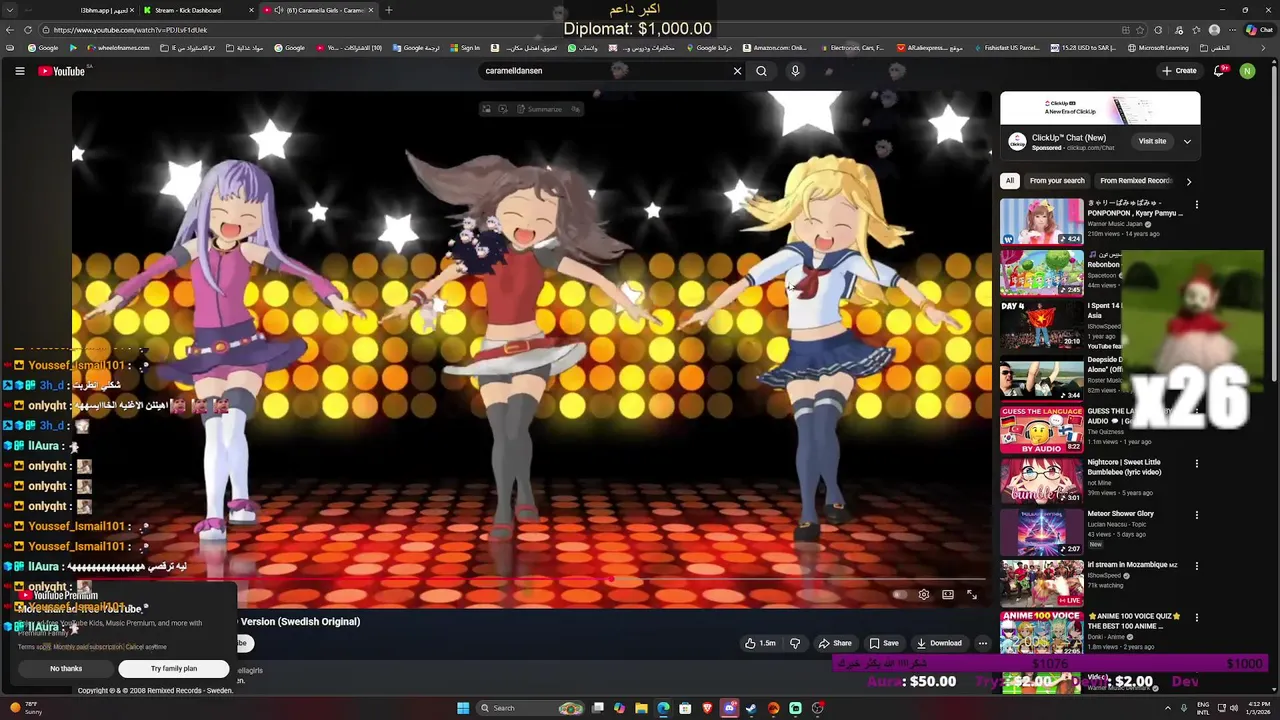Click the browser back arrow
1280x720 pixels.
[x=10, y=30]
